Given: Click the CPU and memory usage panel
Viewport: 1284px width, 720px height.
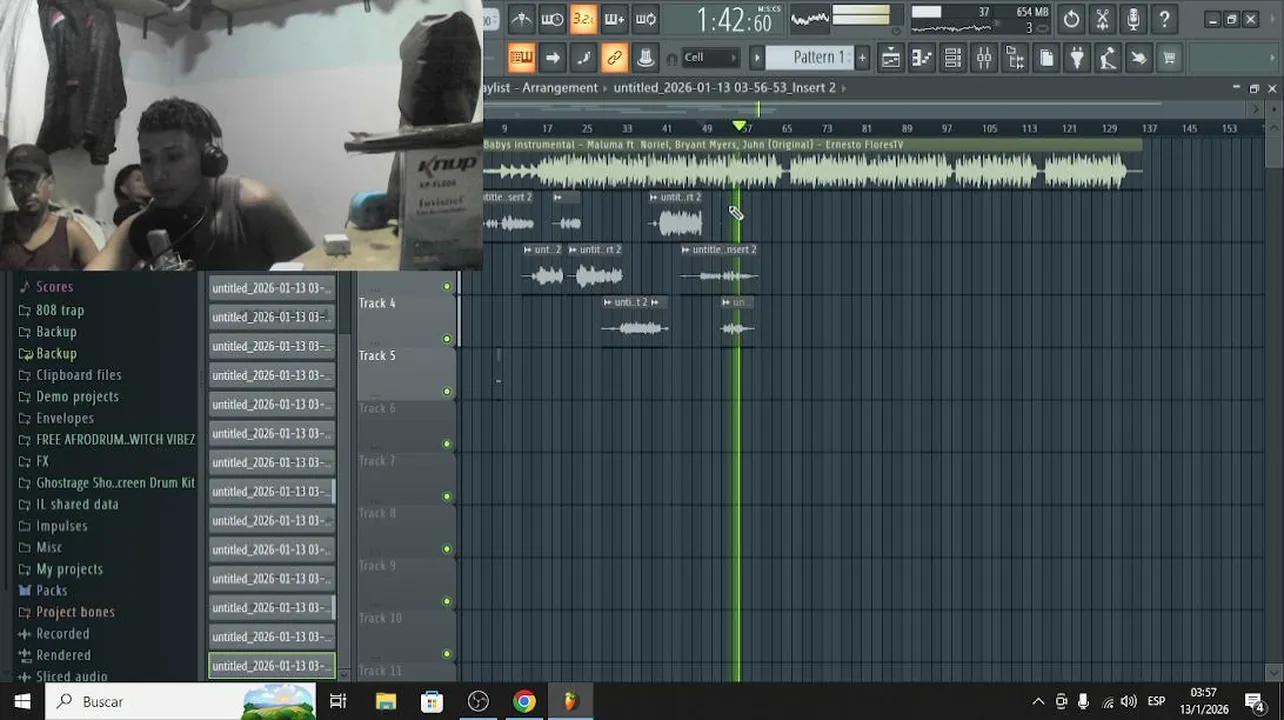Looking at the screenshot, I should [x=979, y=19].
